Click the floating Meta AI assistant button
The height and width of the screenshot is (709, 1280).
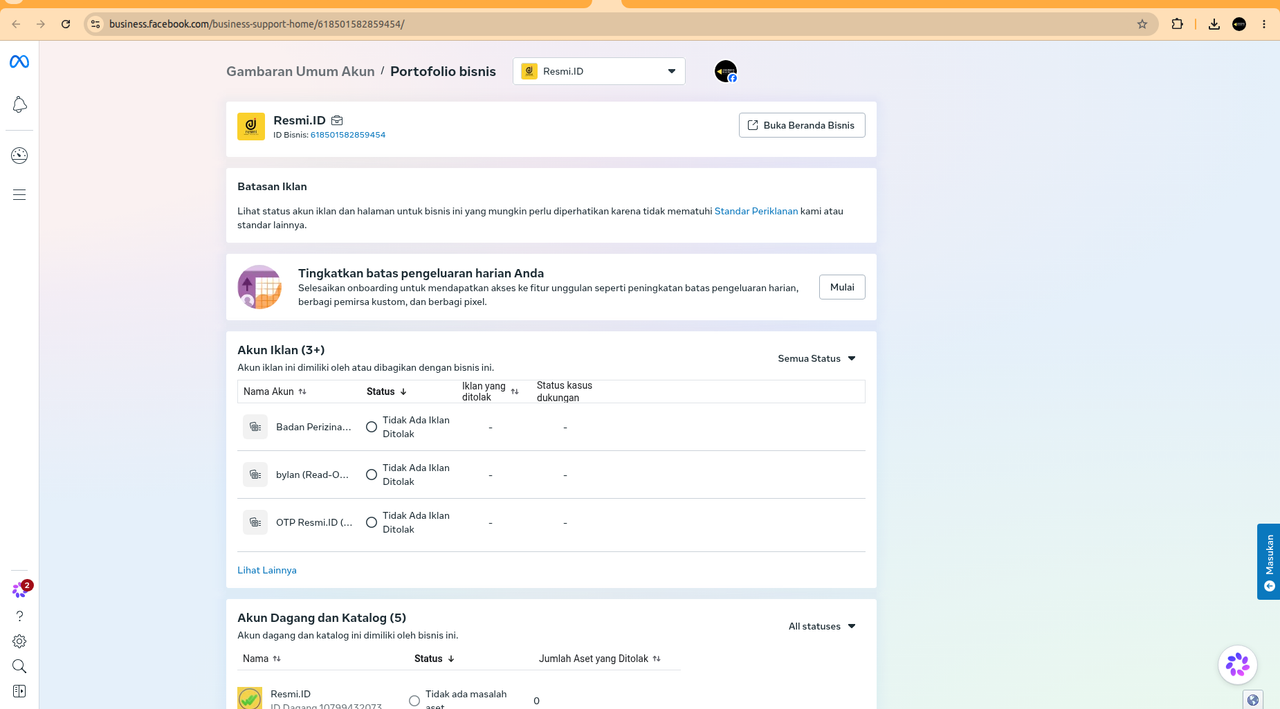[x=1238, y=664]
